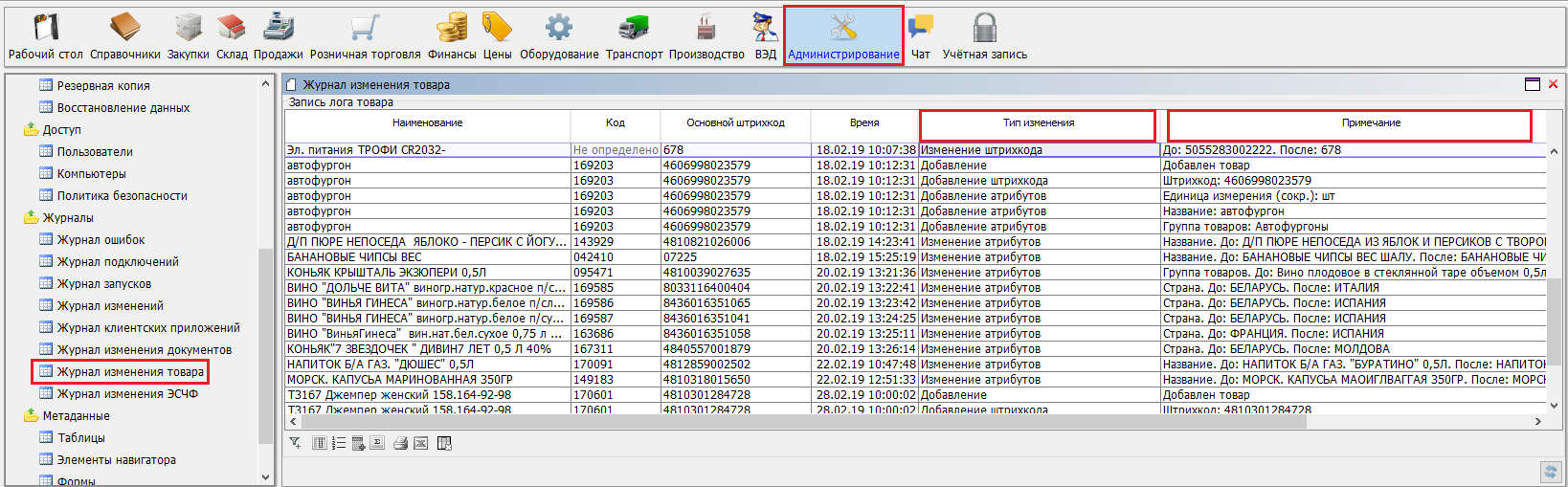This screenshot has height=487, width=1568.
Task: Open Журнал изменения документов tree item
Action: click(x=144, y=350)
